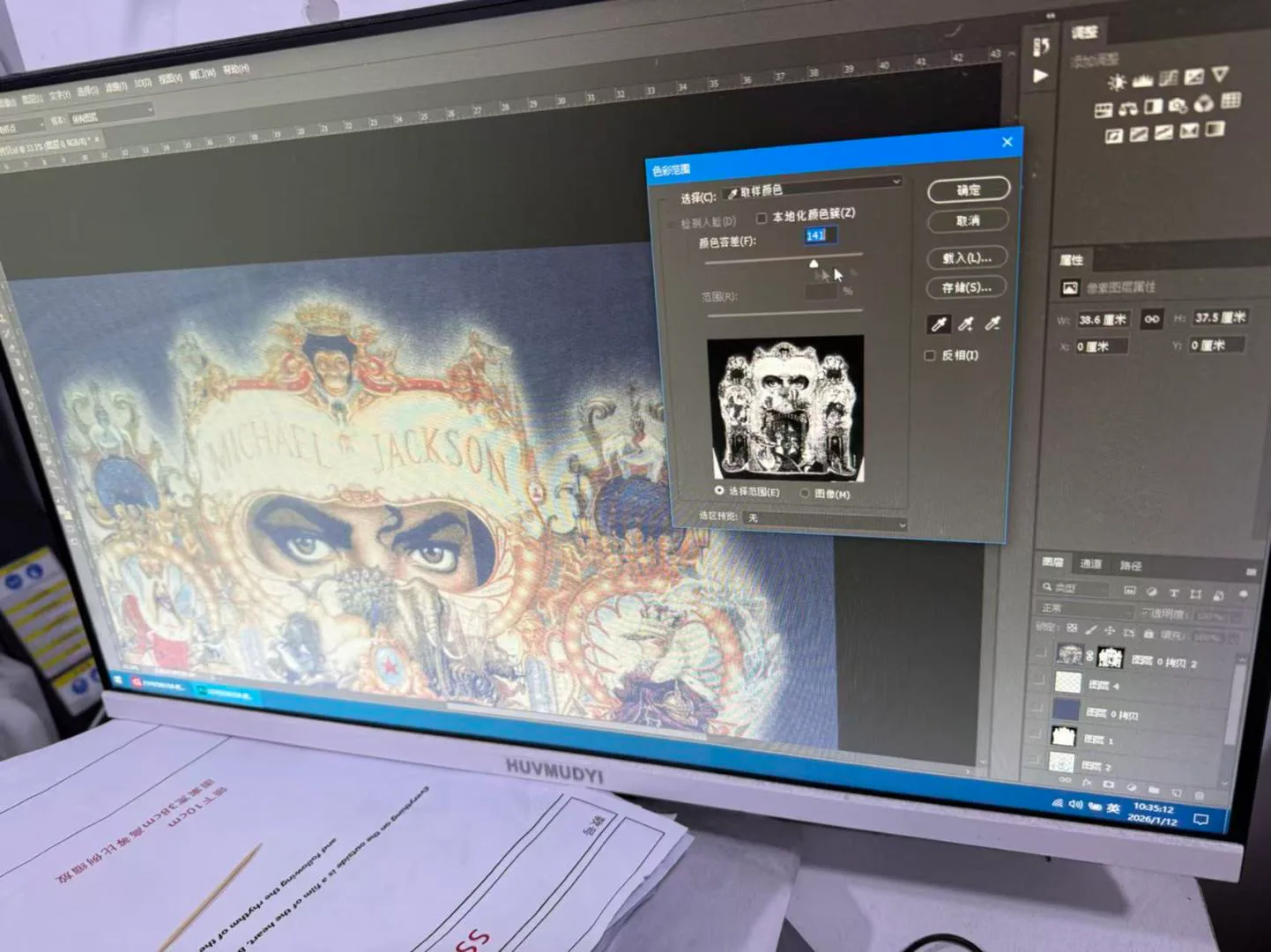Click the Brightness/Contrast adjustment icon

pyautogui.click(x=1117, y=82)
